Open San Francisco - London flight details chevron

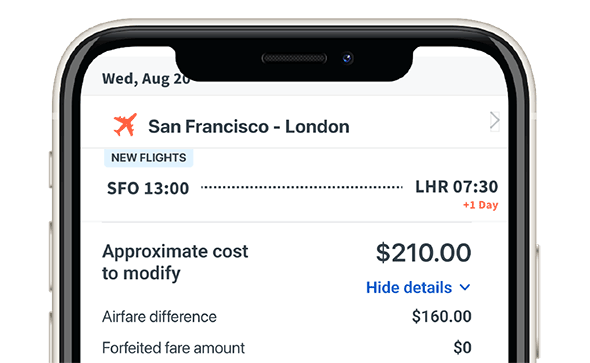(x=495, y=121)
